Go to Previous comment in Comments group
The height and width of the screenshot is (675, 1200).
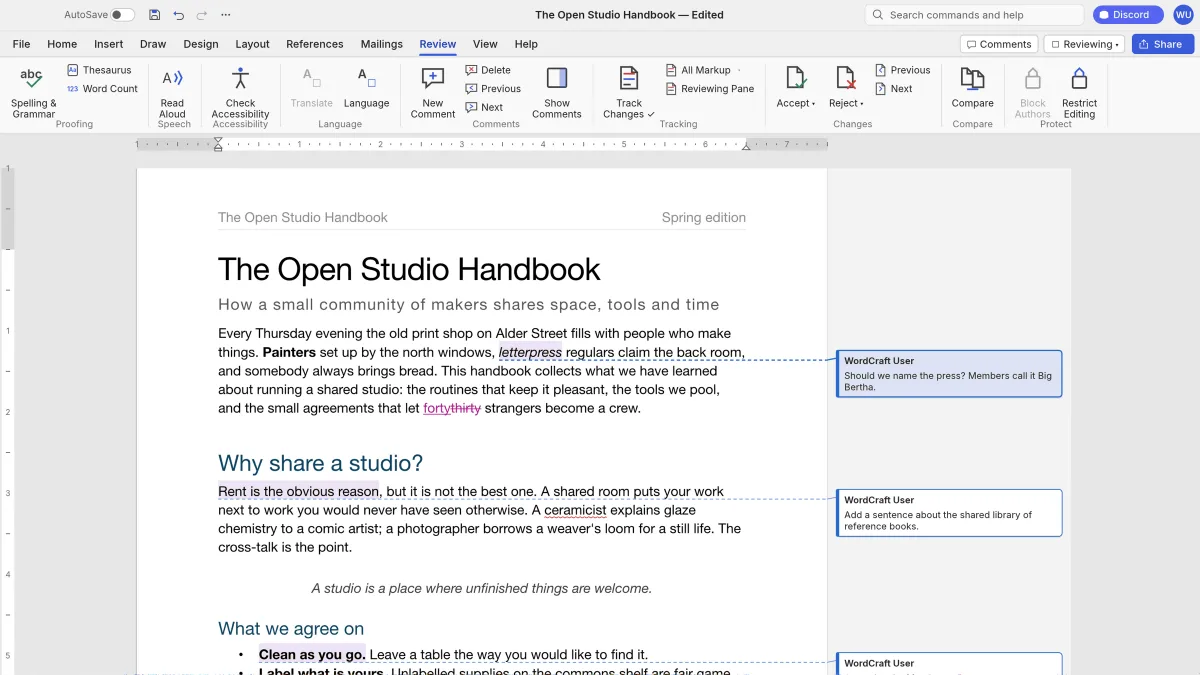pyautogui.click(x=493, y=89)
